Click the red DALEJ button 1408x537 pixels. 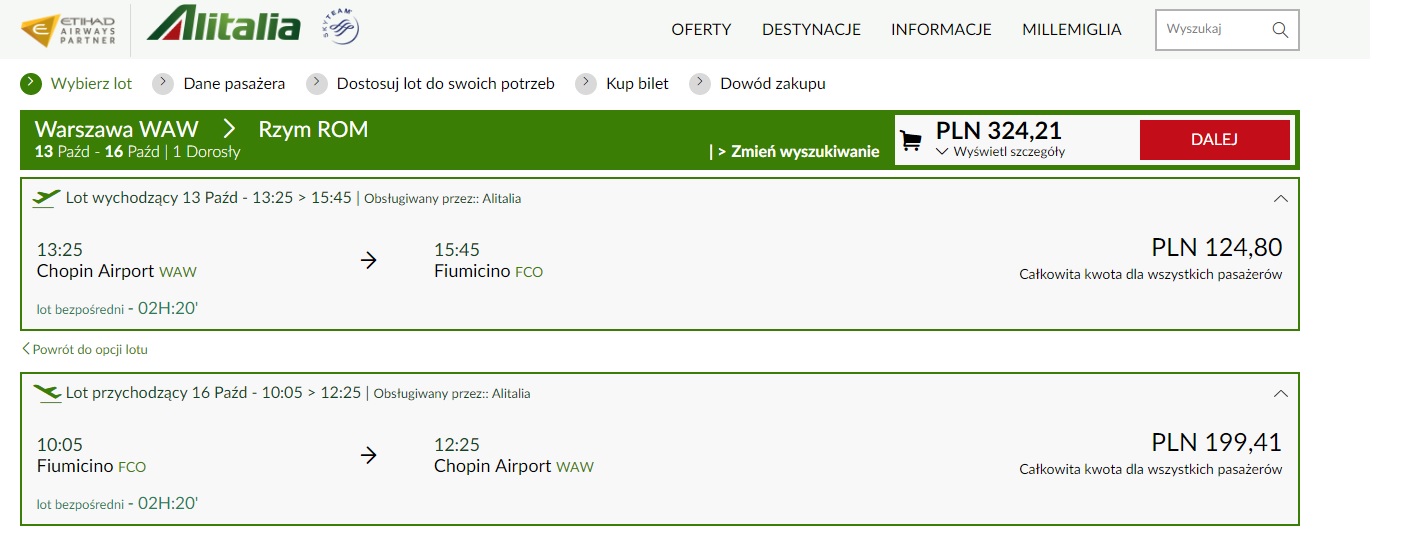click(1214, 140)
